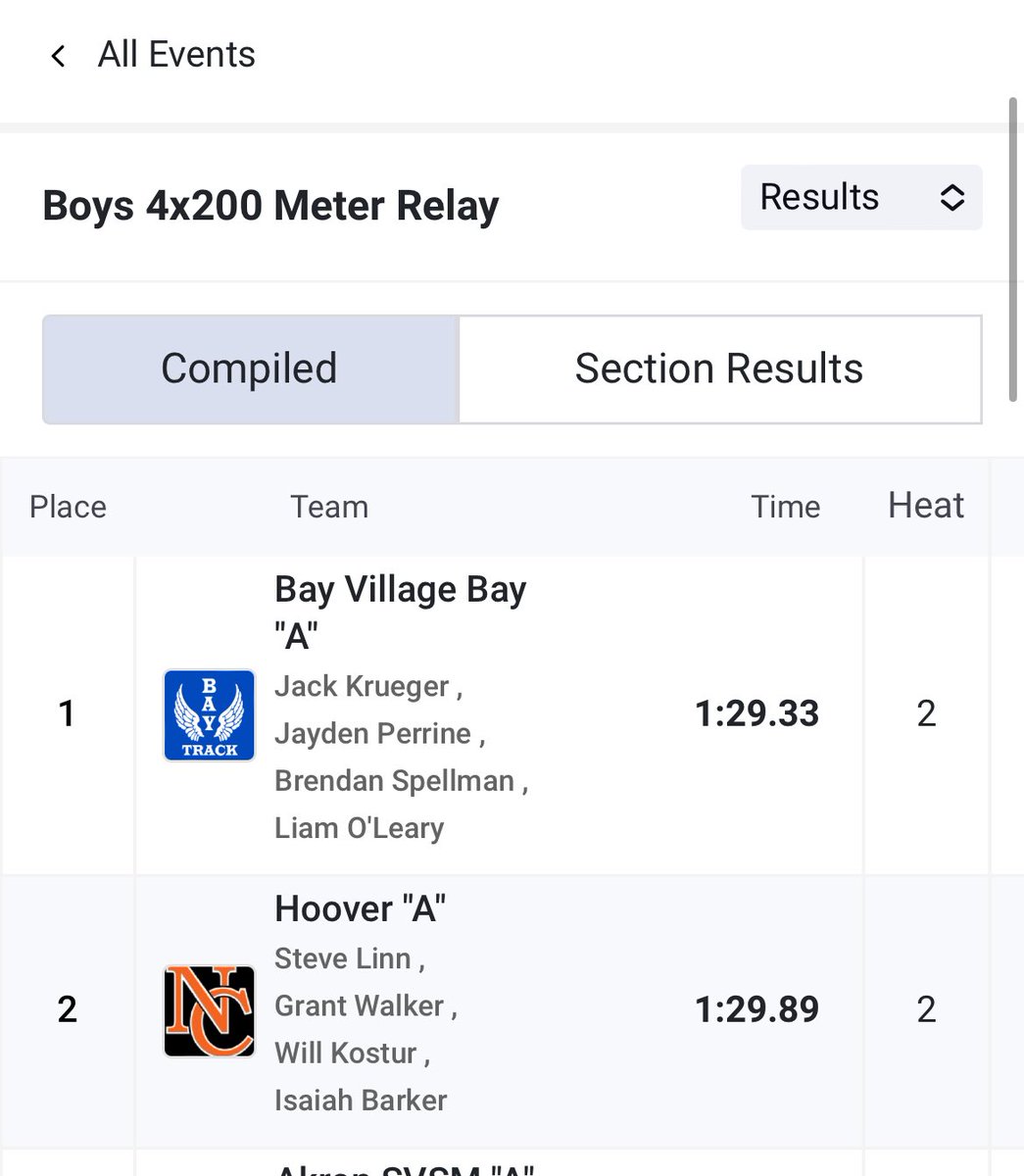Open the Hoover NC team logo
The height and width of the screenshot is (1176, 1024).
point(210,1011)
